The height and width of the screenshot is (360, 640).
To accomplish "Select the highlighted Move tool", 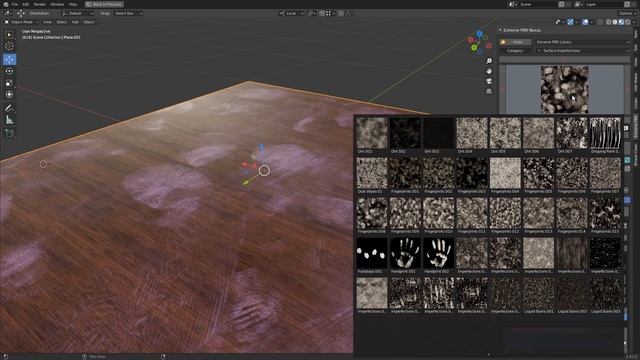I will click(9, 60).
